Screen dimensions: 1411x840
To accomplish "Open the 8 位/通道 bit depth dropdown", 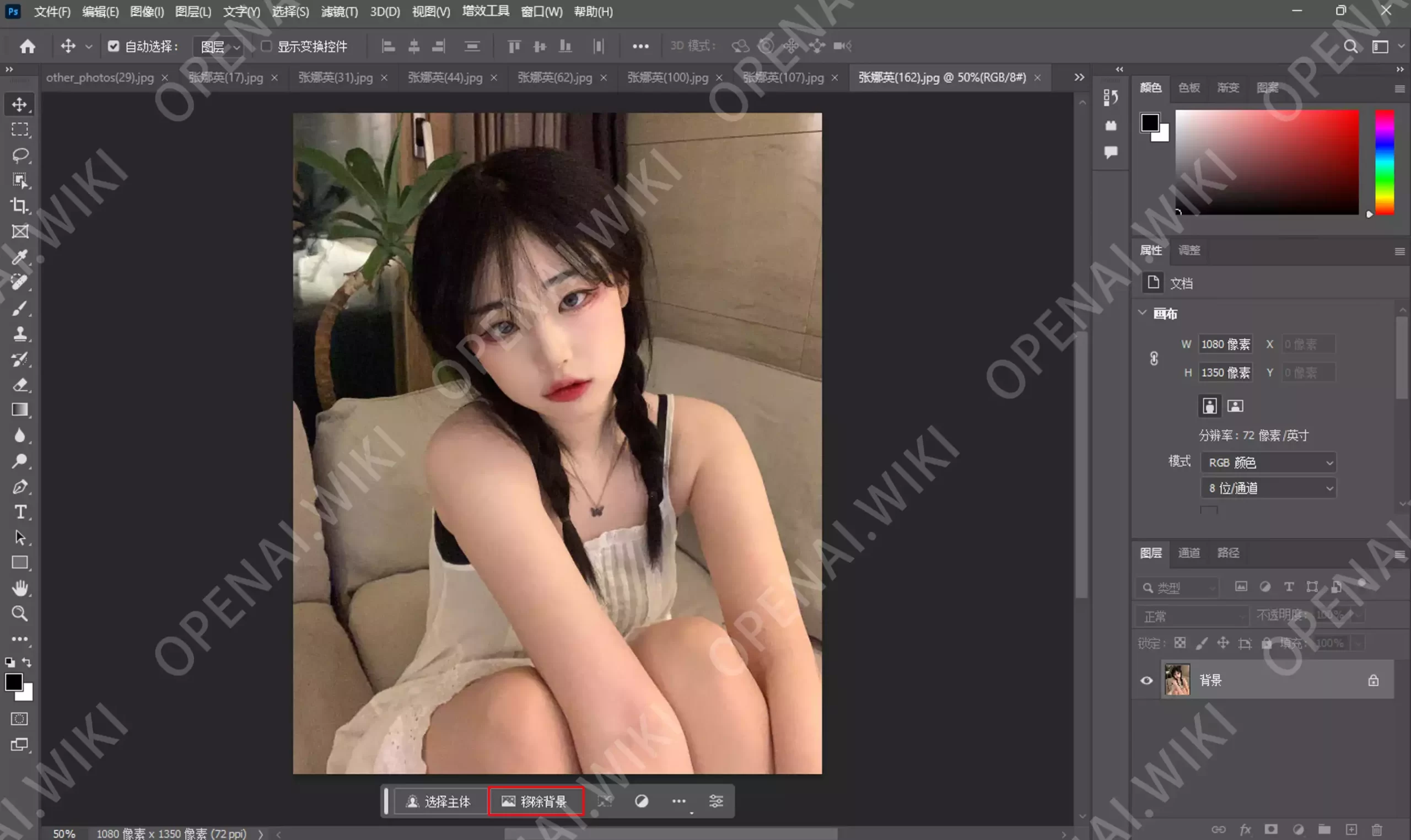I will (1268, 488).
